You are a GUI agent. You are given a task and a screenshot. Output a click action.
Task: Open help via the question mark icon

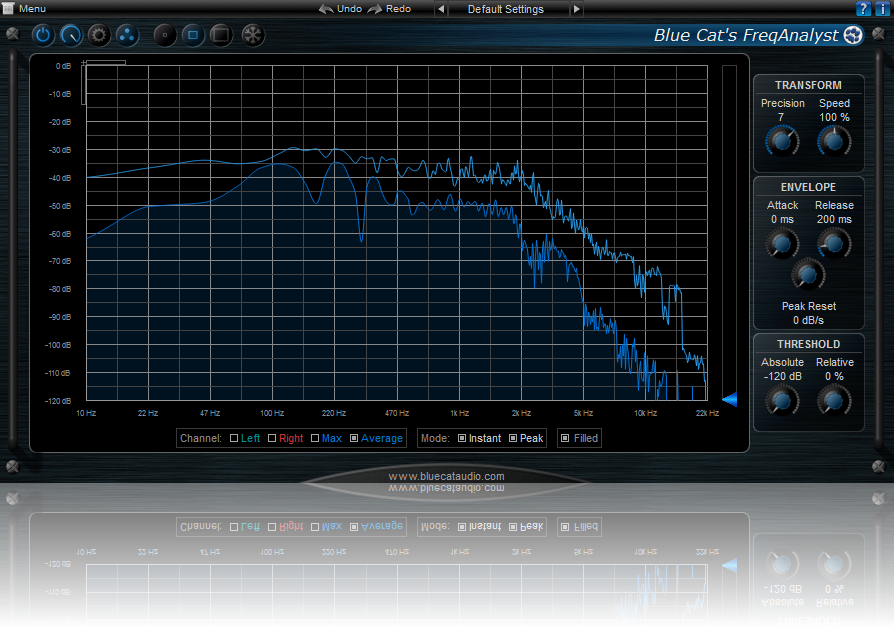coord(862,8)
